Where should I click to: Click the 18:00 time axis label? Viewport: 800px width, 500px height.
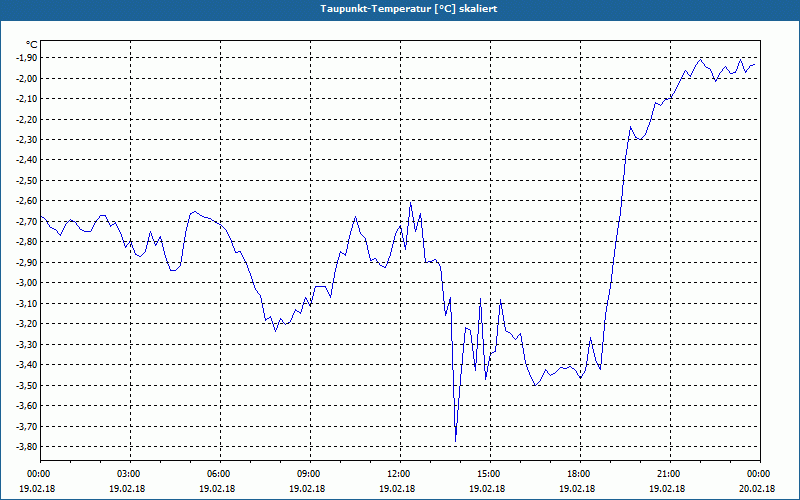[581, 474]
